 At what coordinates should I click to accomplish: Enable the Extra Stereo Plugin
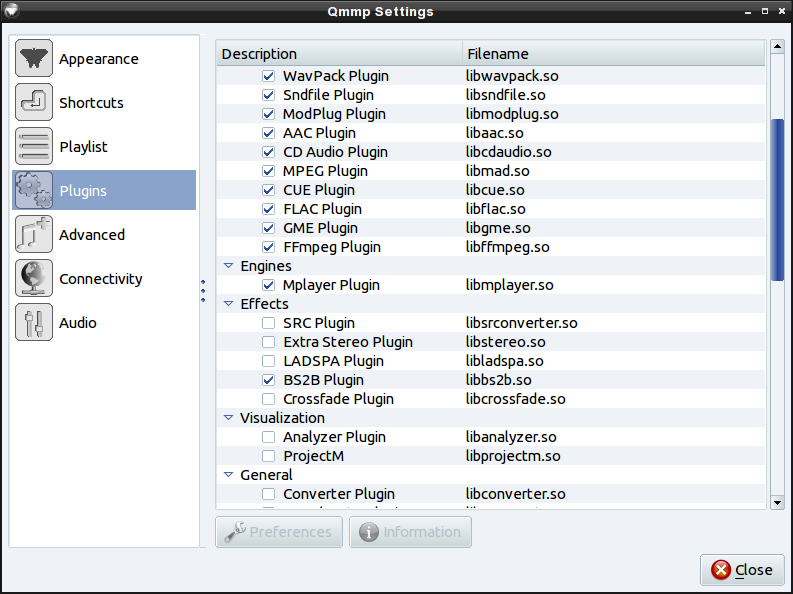[269, 342]
